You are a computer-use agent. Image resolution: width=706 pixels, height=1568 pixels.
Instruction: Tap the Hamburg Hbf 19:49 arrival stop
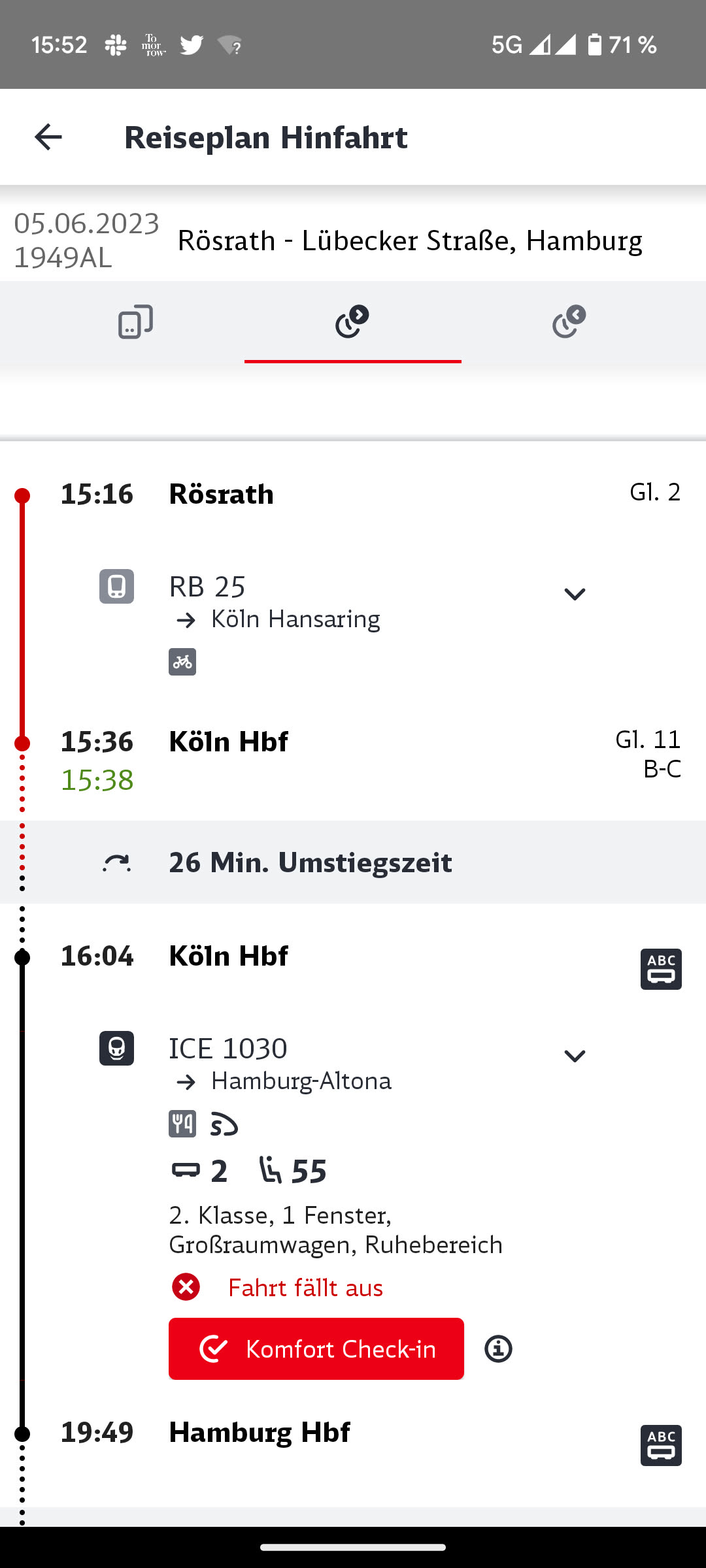[x=260, y=1432]
